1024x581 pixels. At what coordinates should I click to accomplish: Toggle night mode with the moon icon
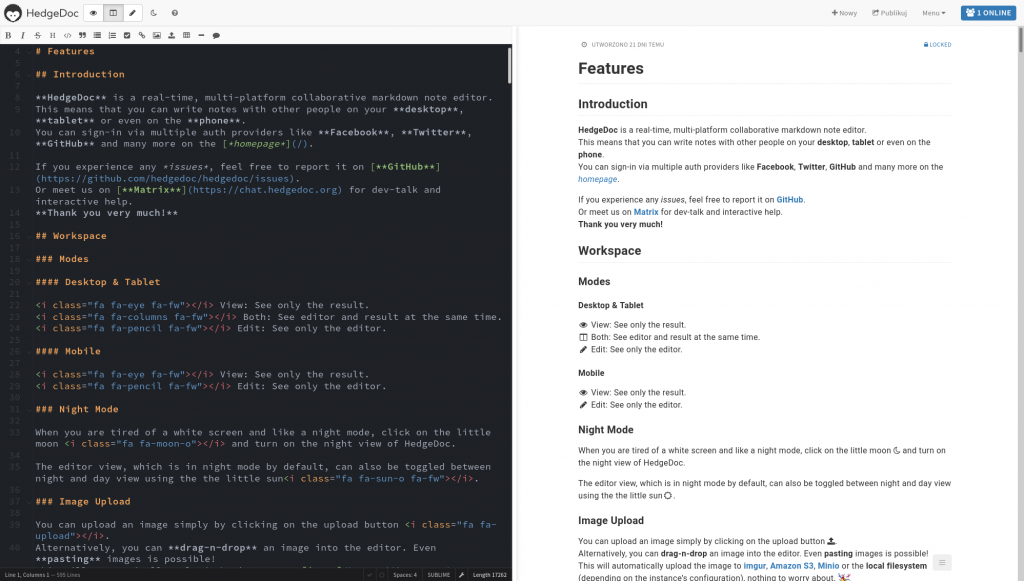click(153, 13)
